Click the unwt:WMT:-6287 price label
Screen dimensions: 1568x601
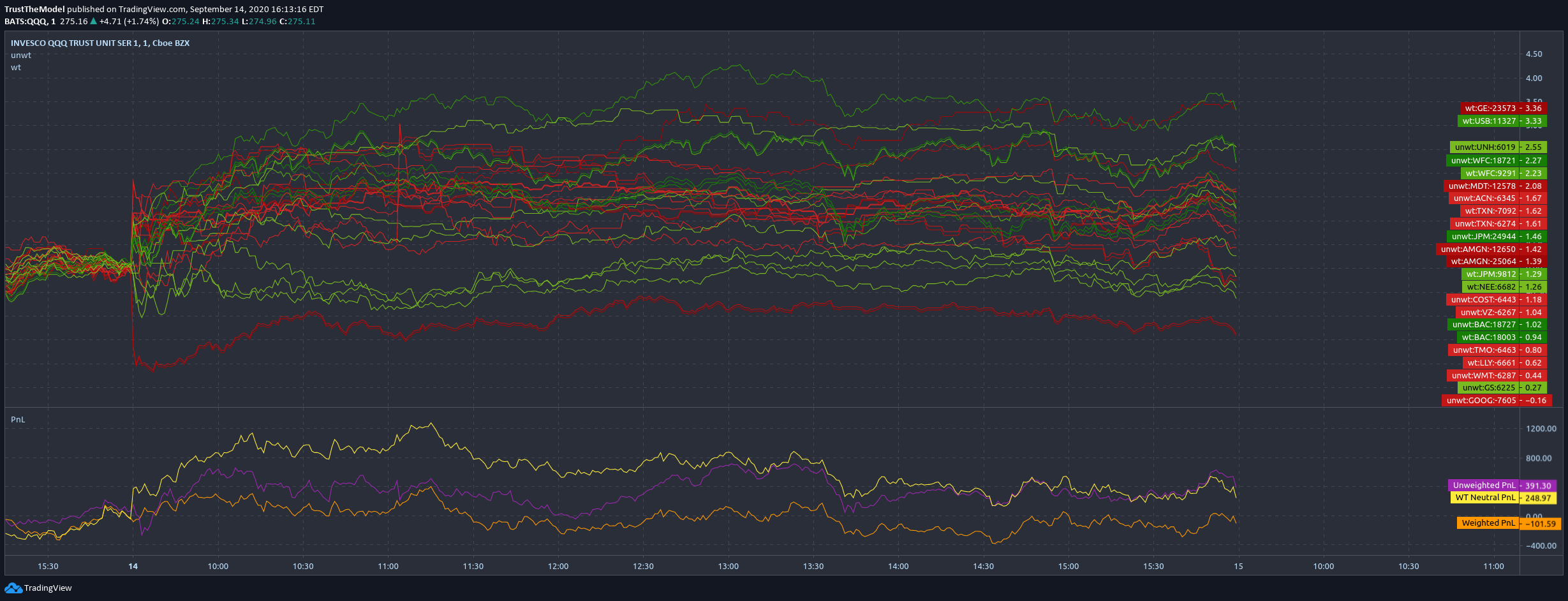(x=1497, y=375)
